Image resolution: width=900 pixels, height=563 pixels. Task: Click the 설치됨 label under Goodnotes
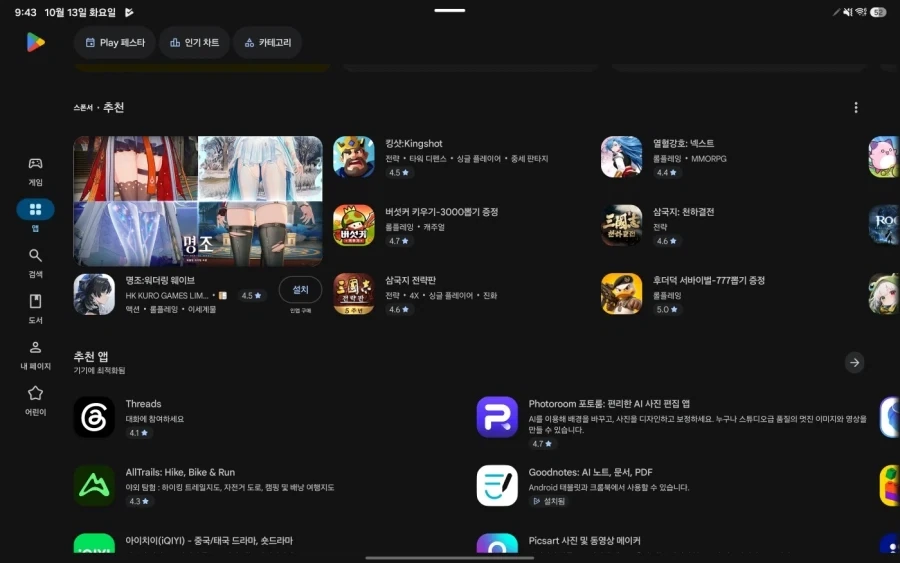click(x=549, y=501)
